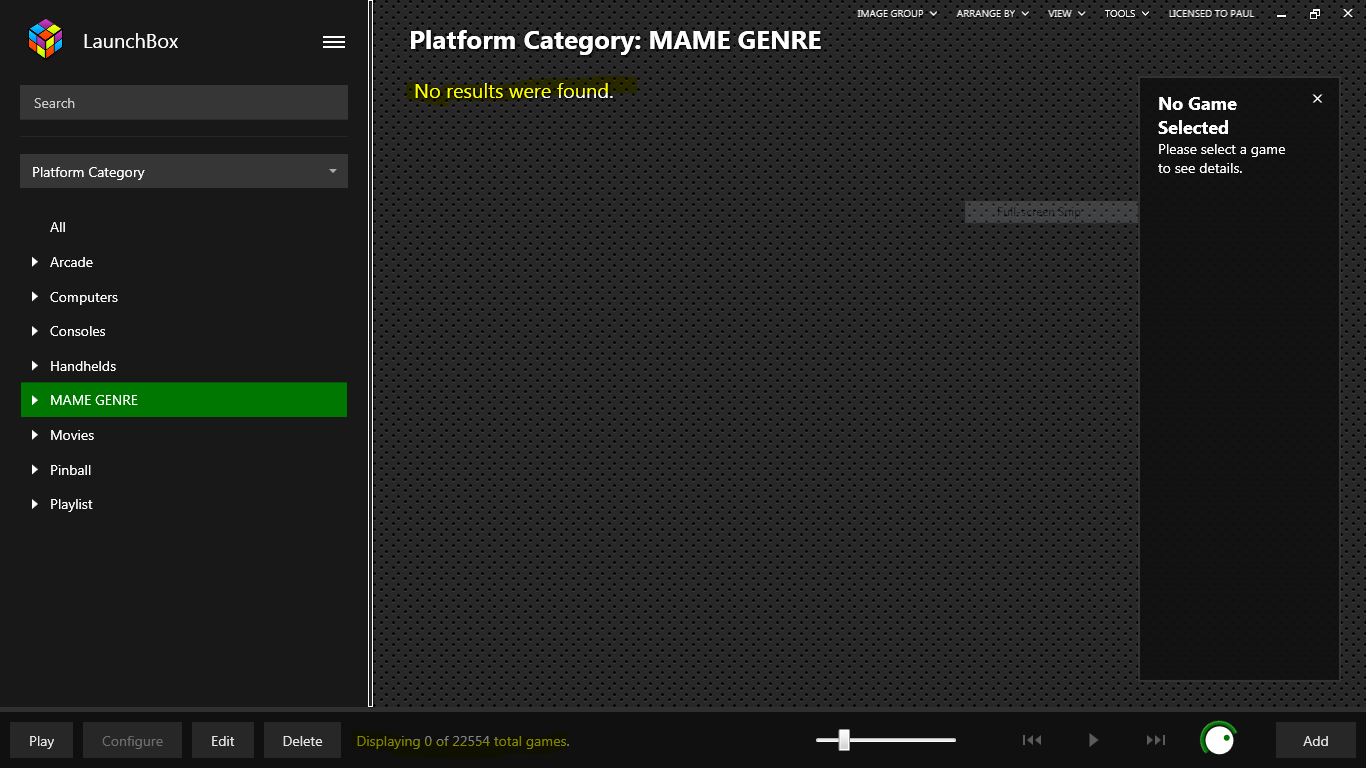This screenshot has height=768, width=1366.
Task: Open the View menu
Action: coord(1066,14)
